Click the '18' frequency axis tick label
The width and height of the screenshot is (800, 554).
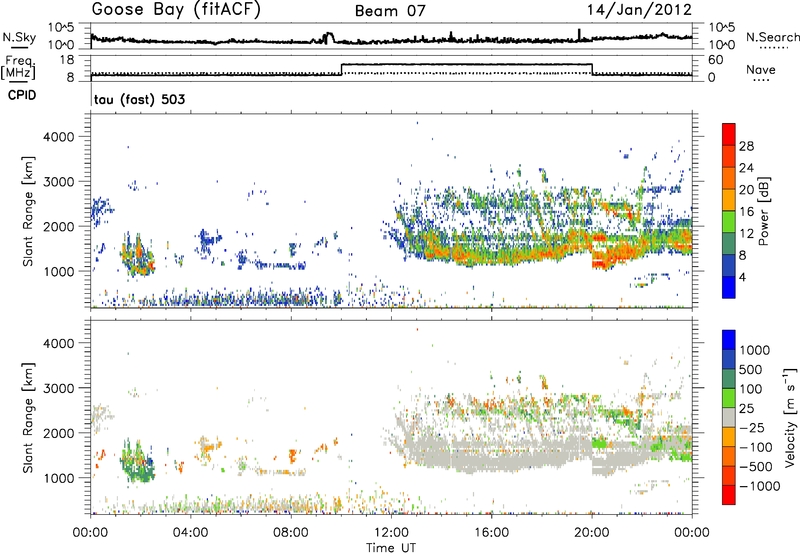click(x=66, y=60)
